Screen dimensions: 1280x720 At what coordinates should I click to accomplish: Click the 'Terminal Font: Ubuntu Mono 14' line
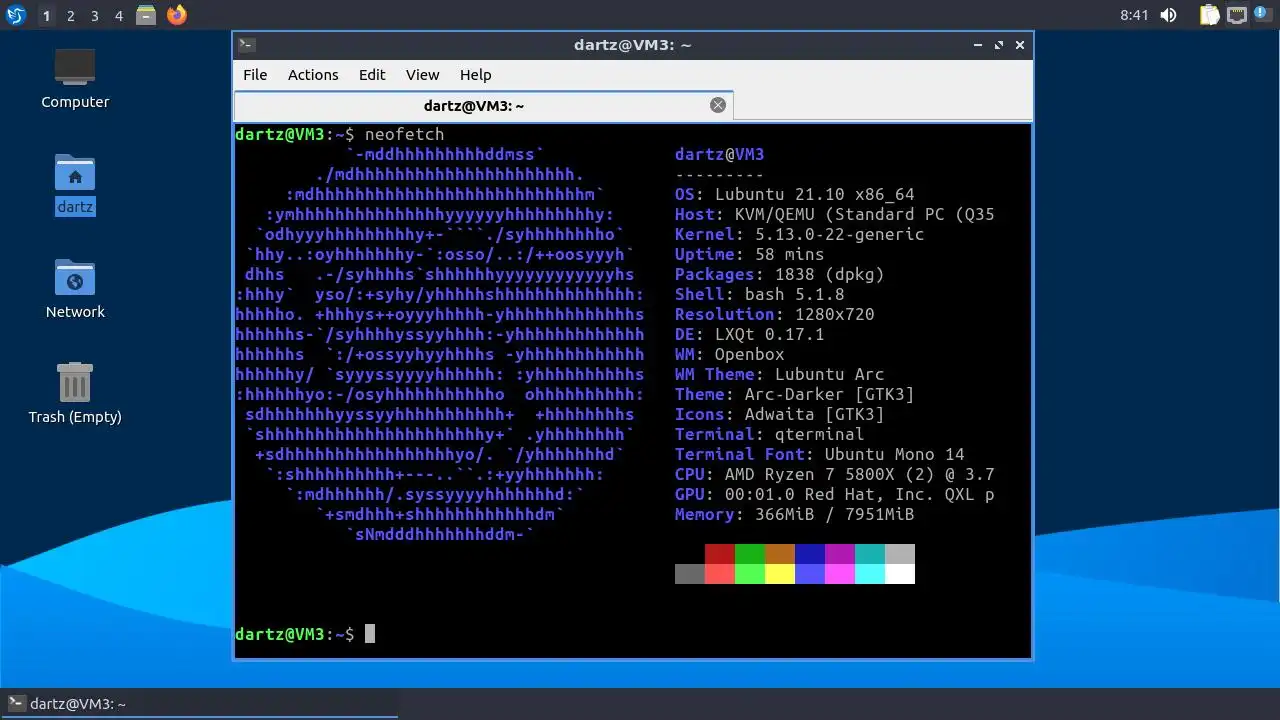click(x=820, y=454)
